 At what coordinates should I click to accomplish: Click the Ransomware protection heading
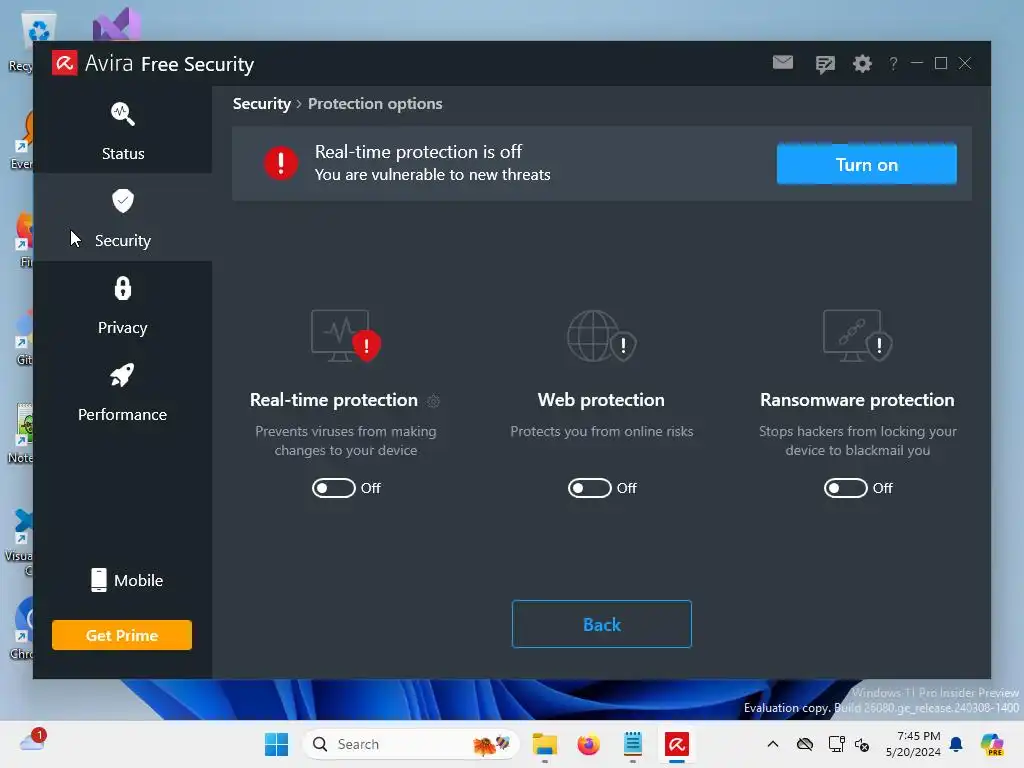point(857,400)
